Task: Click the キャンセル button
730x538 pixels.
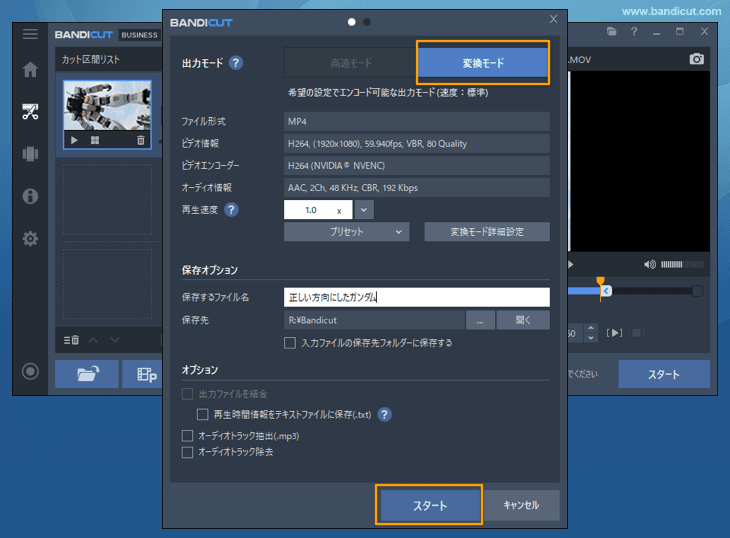Action: [521, 505]
